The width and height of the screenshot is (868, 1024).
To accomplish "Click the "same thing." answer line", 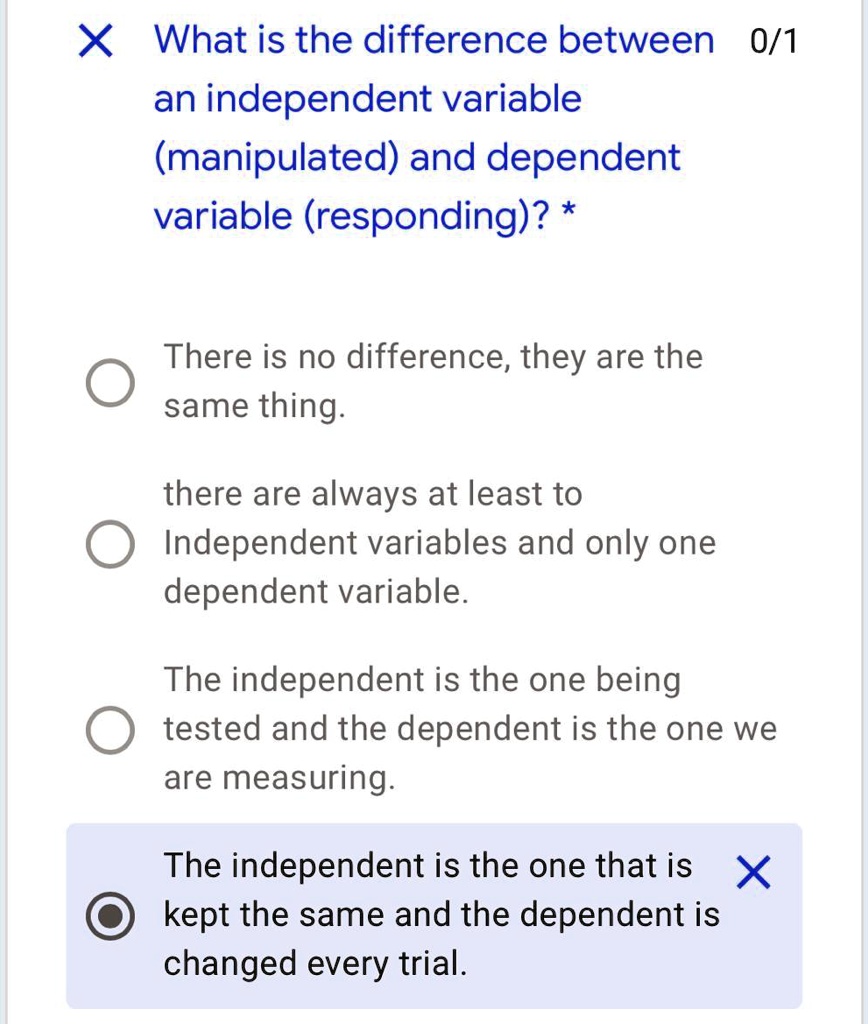I will (254, 407).
